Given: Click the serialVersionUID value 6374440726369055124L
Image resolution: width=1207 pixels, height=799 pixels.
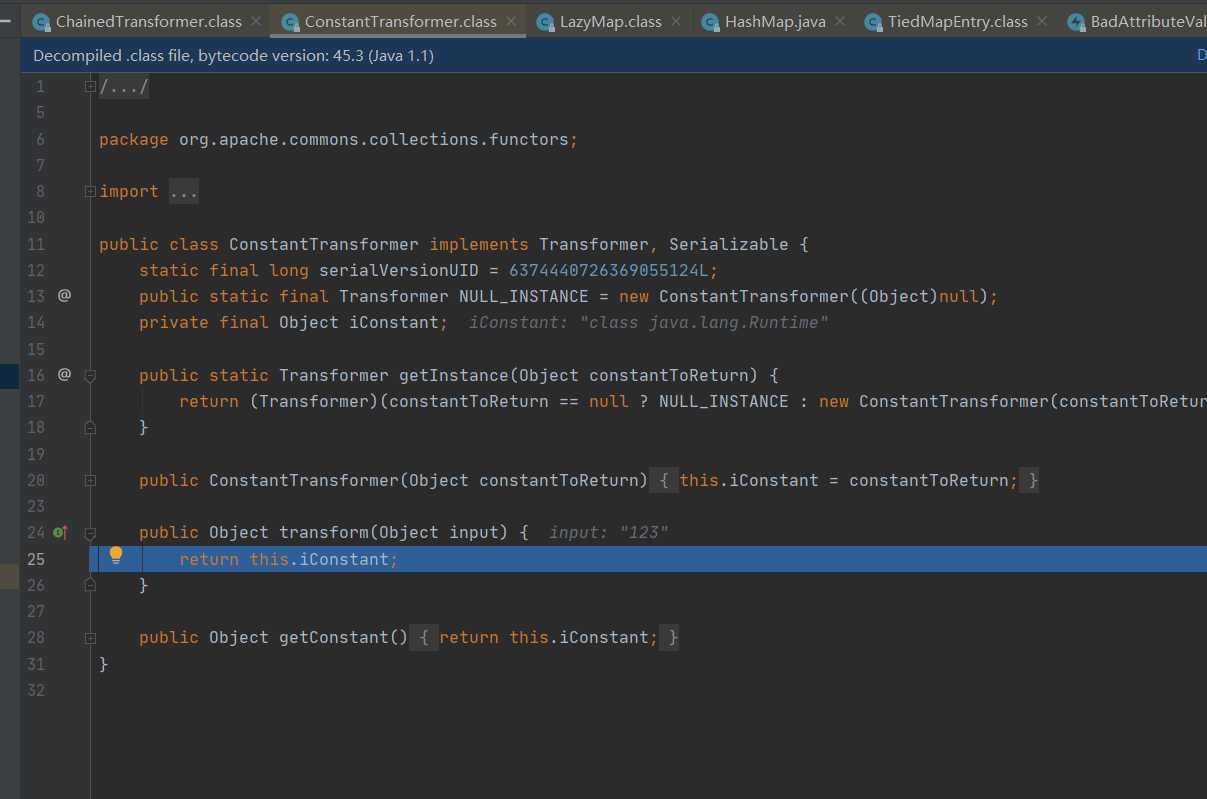Looking at the screenshot, I should coord(609,270).
